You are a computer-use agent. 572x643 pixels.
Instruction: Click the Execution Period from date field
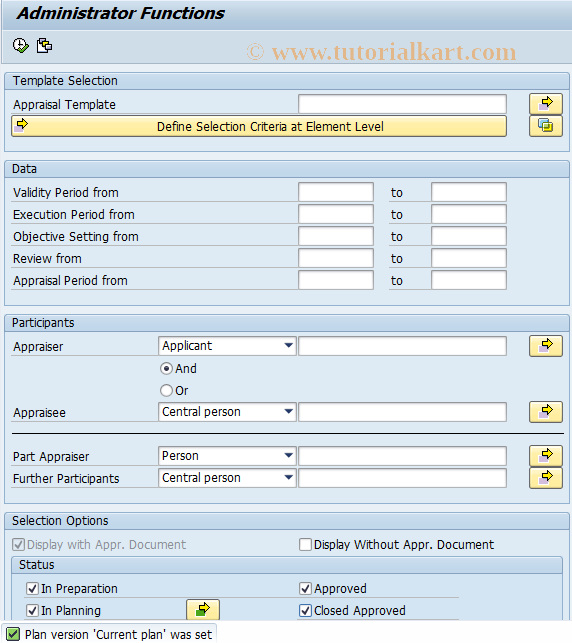336,214
